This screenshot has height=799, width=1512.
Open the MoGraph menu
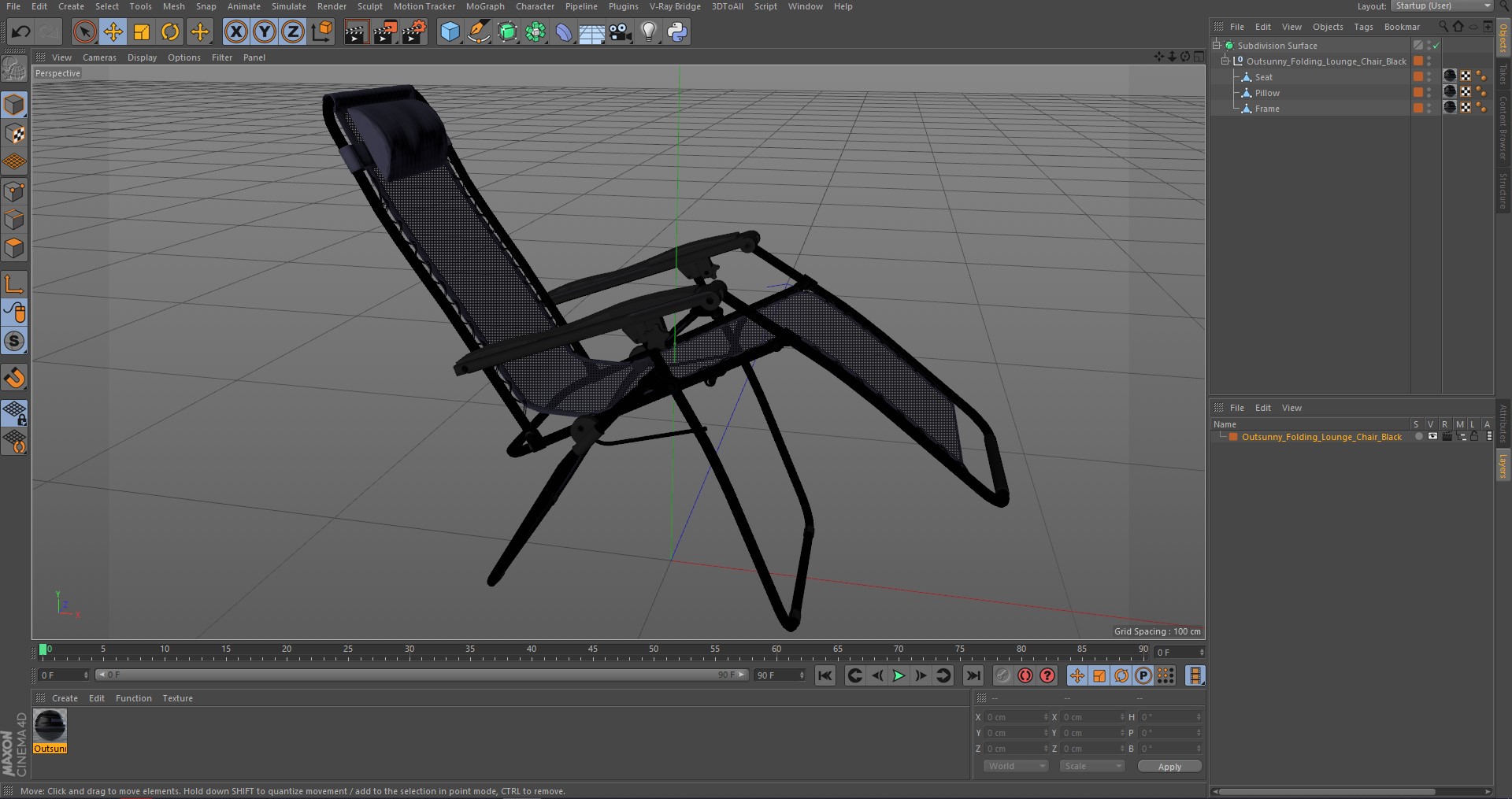tap(485, 6)
